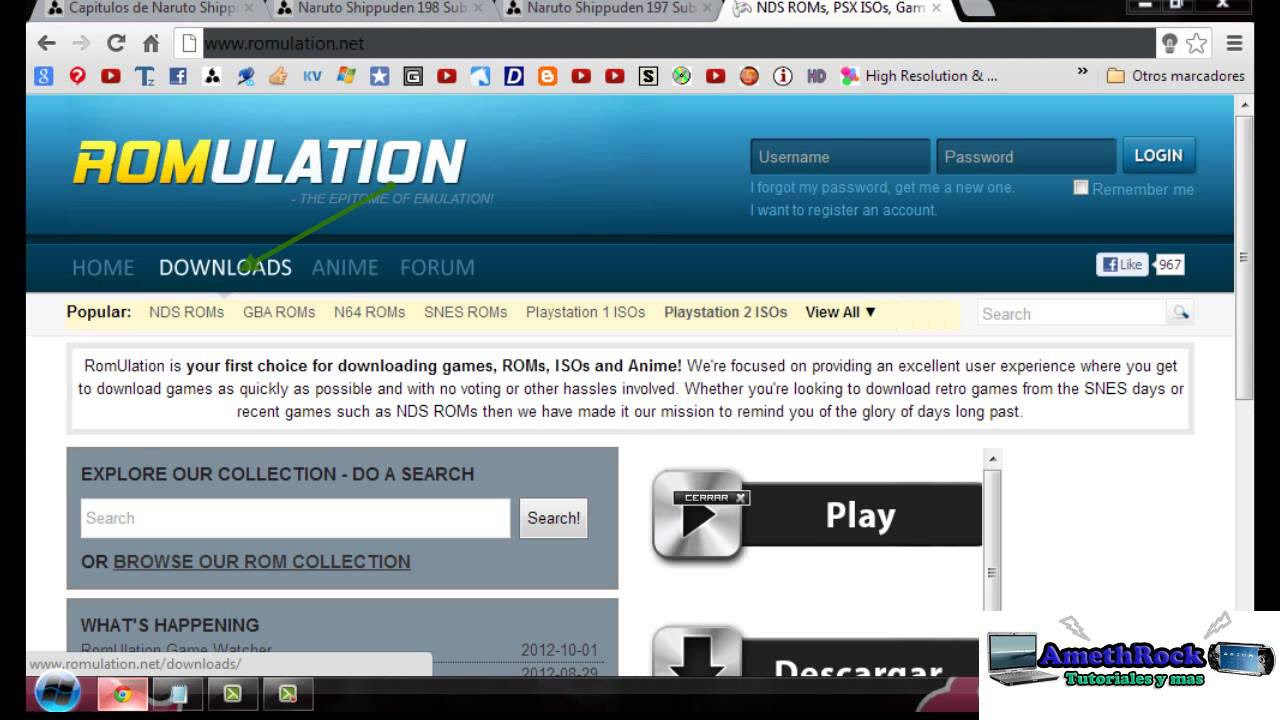Open the blue 'D' bookmark icon
The width and height of the screenshot is (1280, 720).
[514, 76]
